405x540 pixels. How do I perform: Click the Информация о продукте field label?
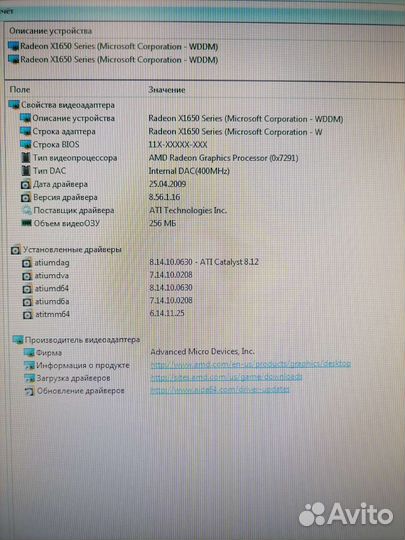[83, 365]
